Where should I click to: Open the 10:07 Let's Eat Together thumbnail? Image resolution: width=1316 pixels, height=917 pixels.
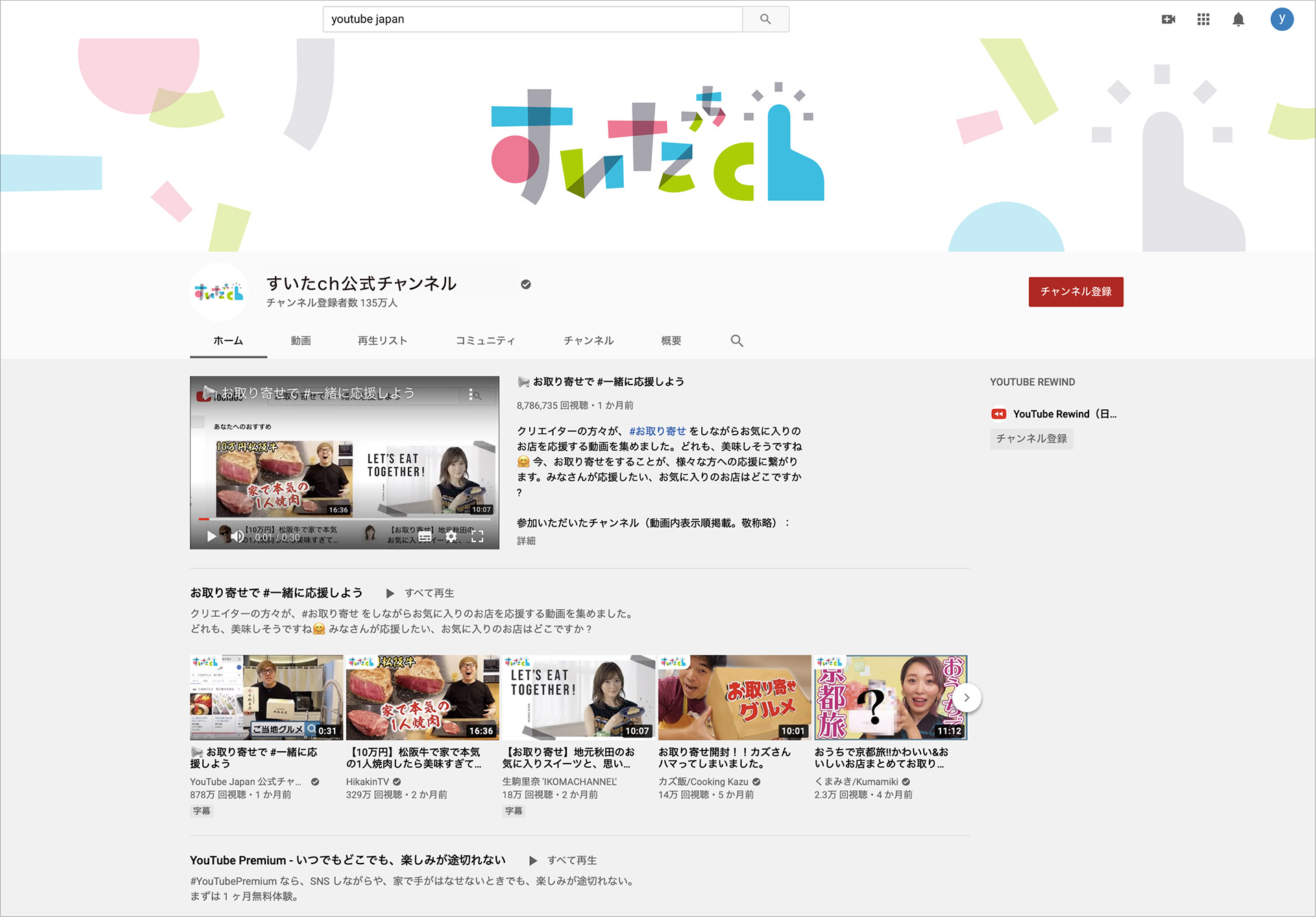pos(579,697)
